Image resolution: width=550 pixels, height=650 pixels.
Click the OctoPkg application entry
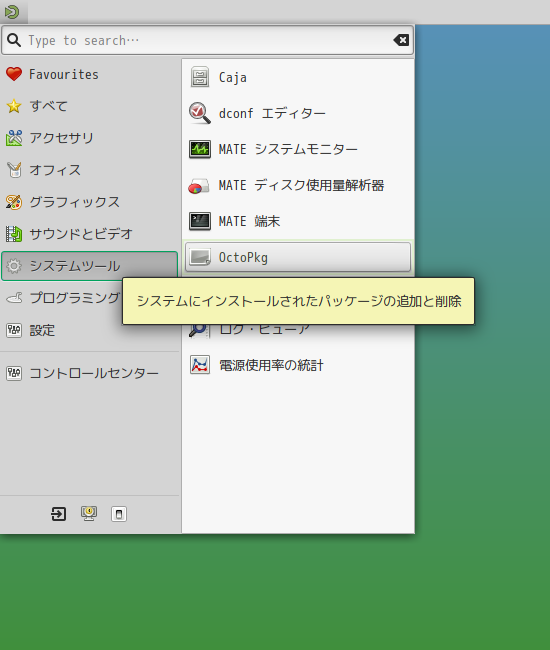[298, 257]
